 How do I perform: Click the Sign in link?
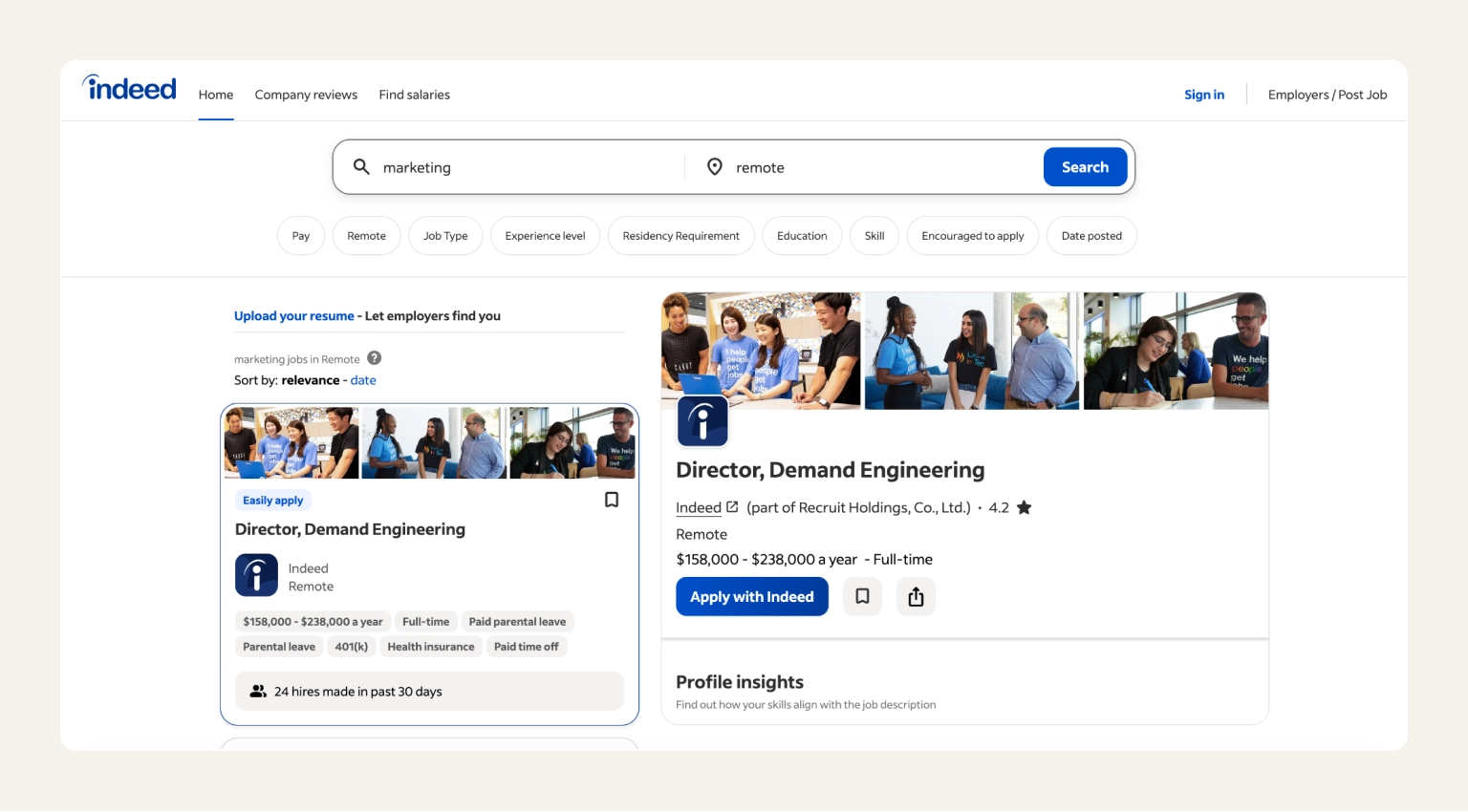pyautogui.click(x=1204, y=95)
